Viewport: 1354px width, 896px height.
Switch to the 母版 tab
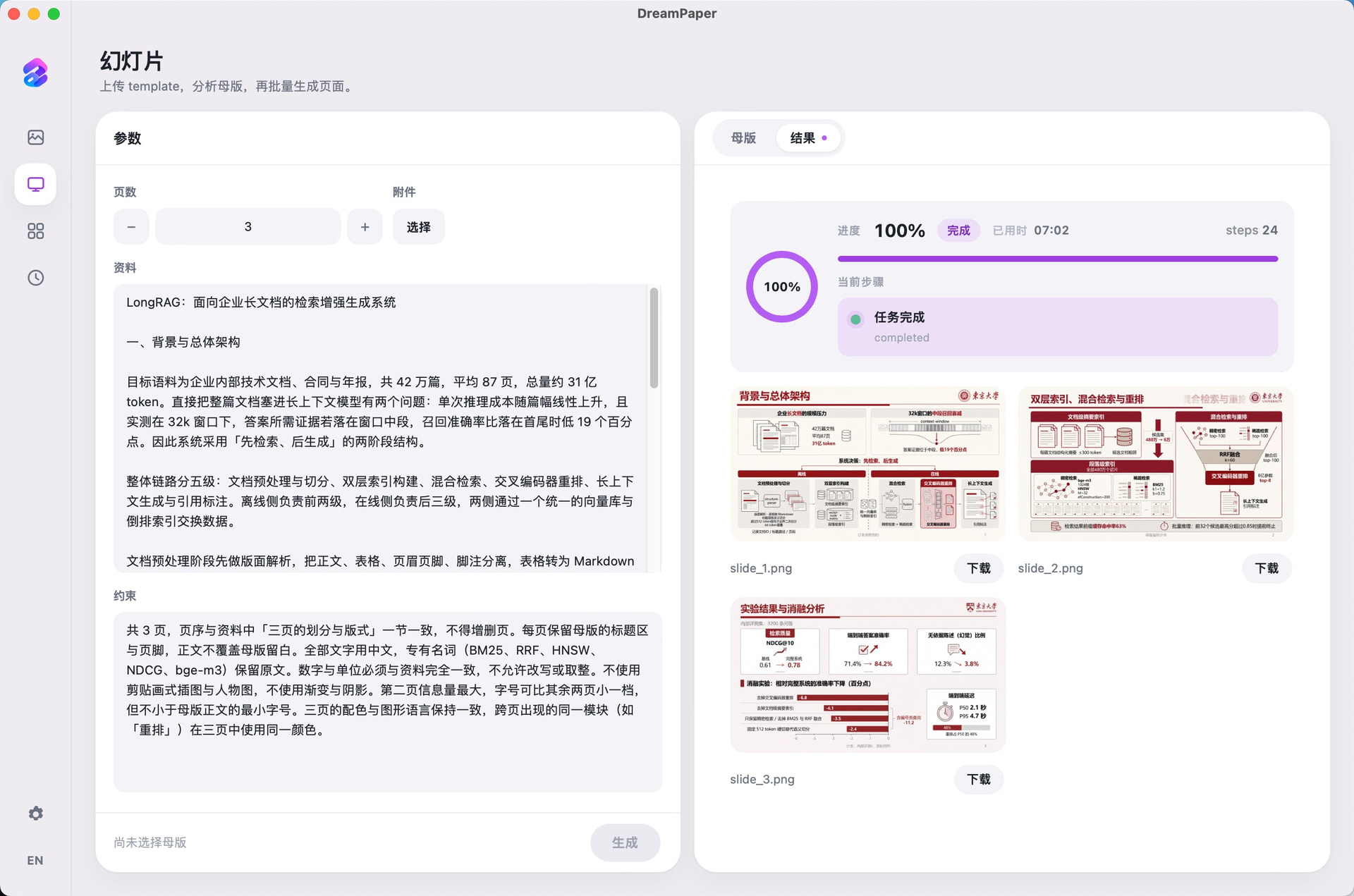743,138
